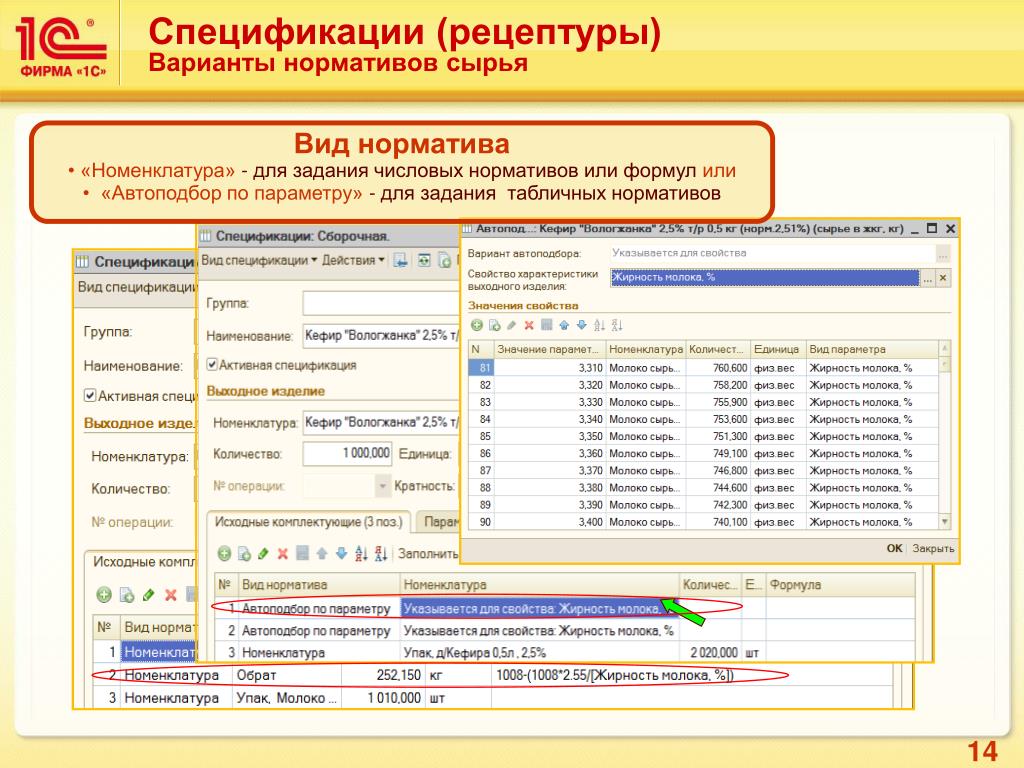Select quantity cell 740,100 in row 90

(x=717, y=522)
